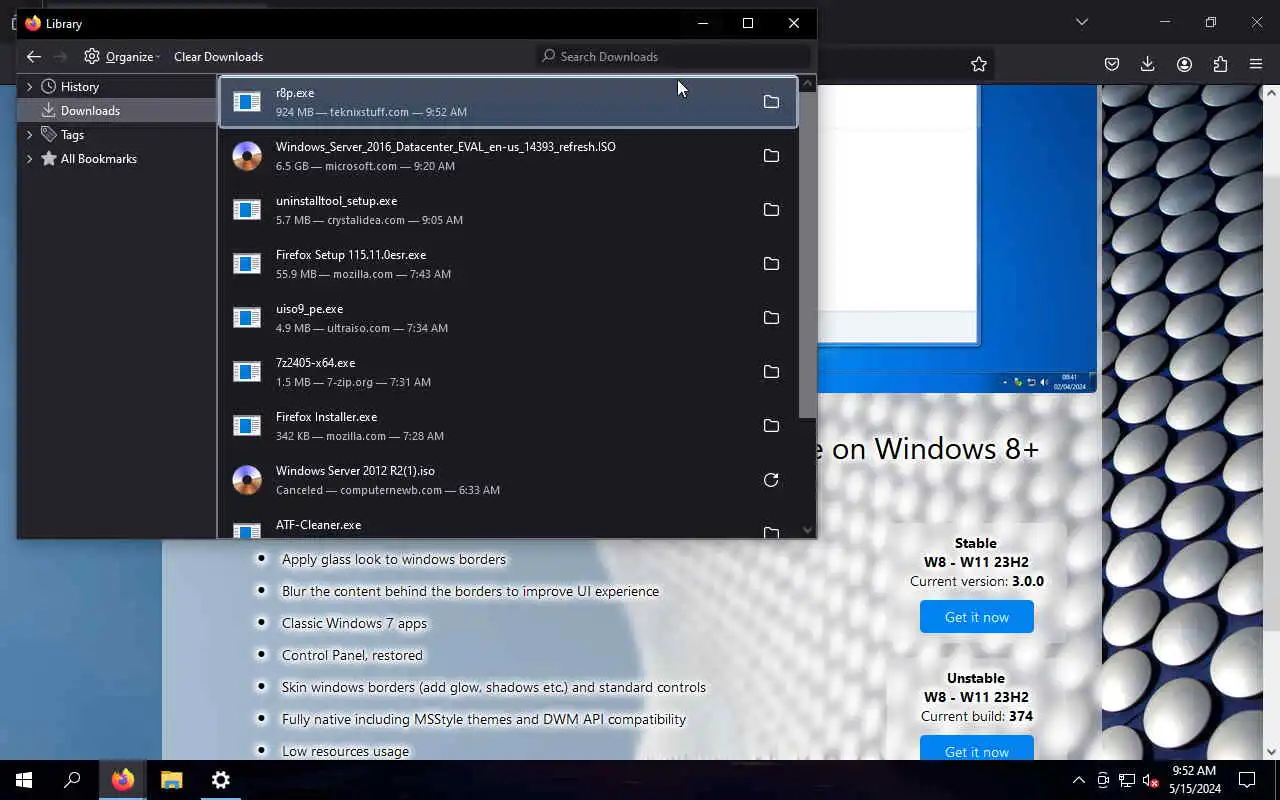Bookmark this page with the star icon

tap(979, 64)
